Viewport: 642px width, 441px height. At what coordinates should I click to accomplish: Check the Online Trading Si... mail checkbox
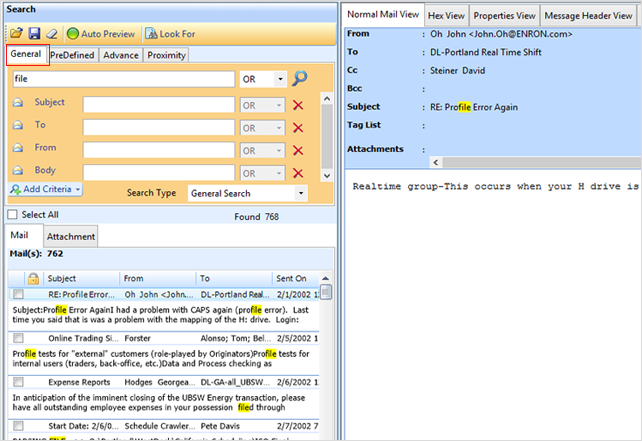pos(18,338)
